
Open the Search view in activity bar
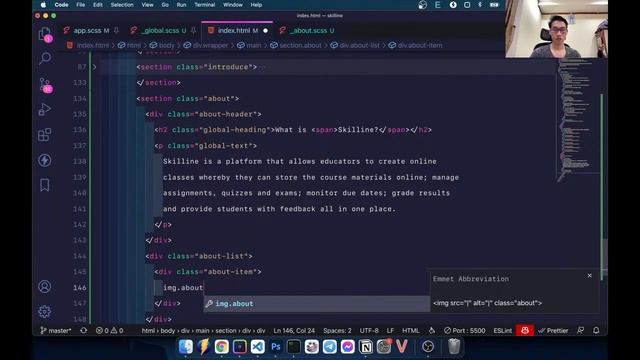(45, 58)
